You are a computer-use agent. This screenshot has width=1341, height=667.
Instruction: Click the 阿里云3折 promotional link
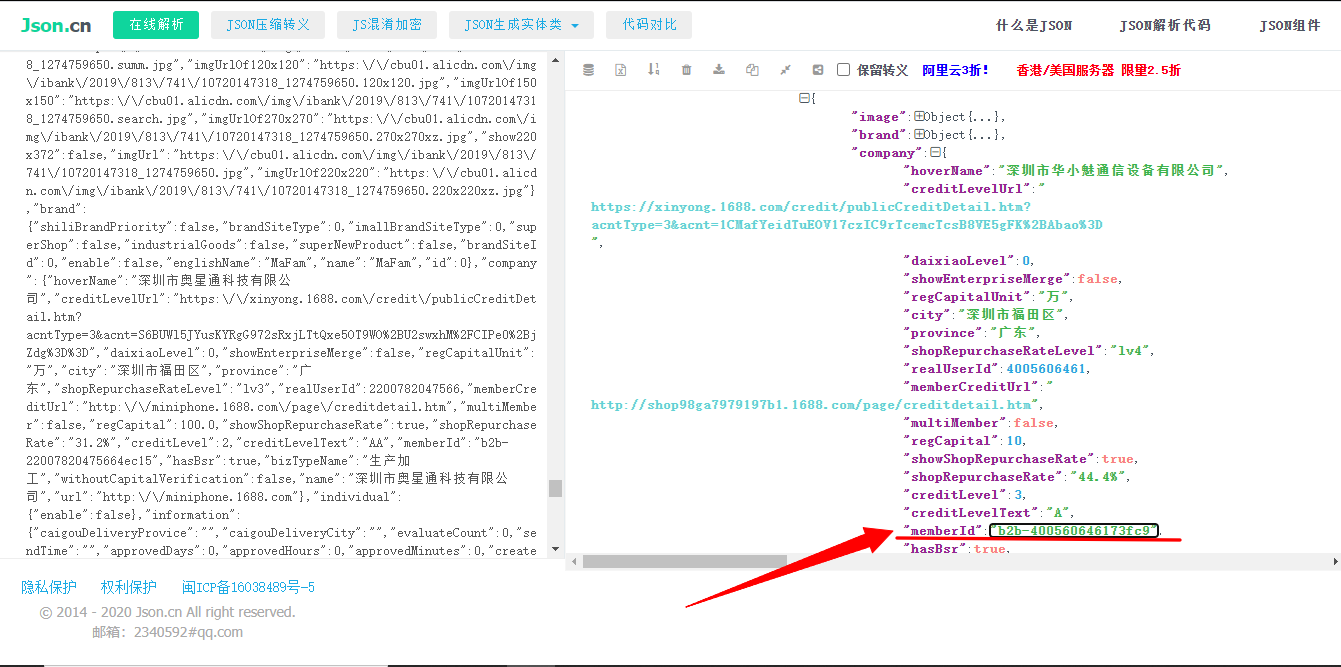pos(955,70)
